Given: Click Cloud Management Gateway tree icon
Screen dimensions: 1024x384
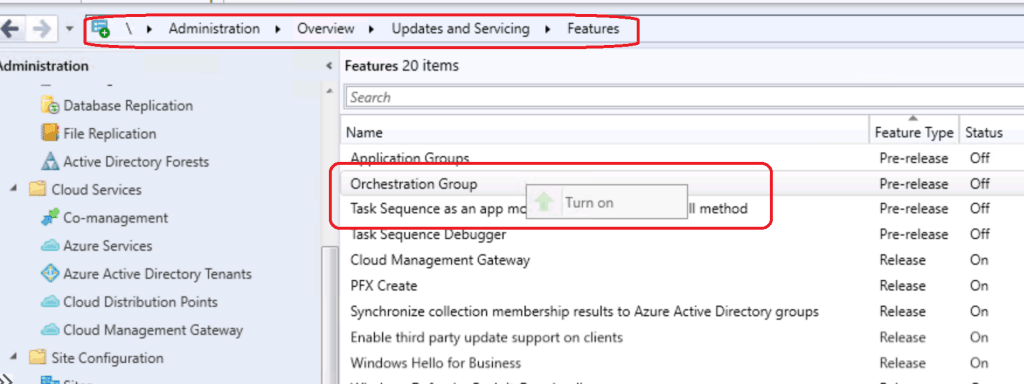Looking at the screenshot, I should pyautogui.click(x=50, y=330).
